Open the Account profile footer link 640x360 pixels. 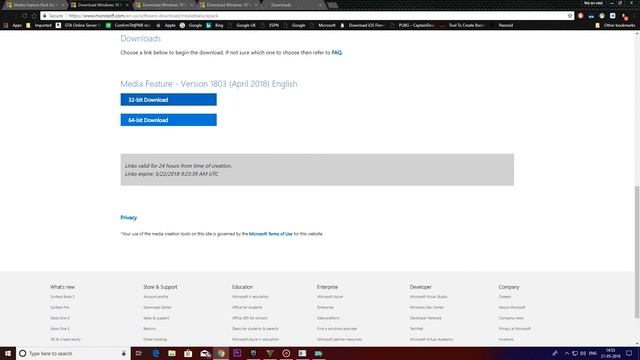(156, 297)
